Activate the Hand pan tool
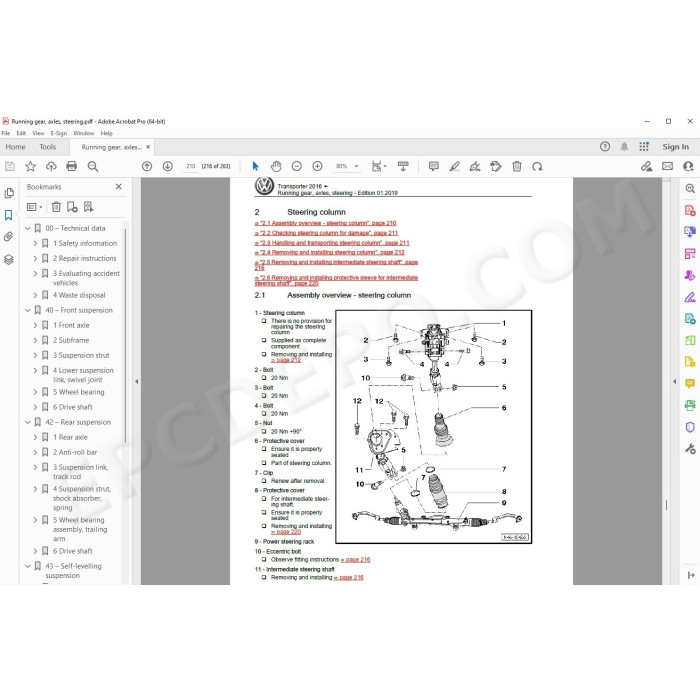The image size is (700, 700). [x=276, y=167]
